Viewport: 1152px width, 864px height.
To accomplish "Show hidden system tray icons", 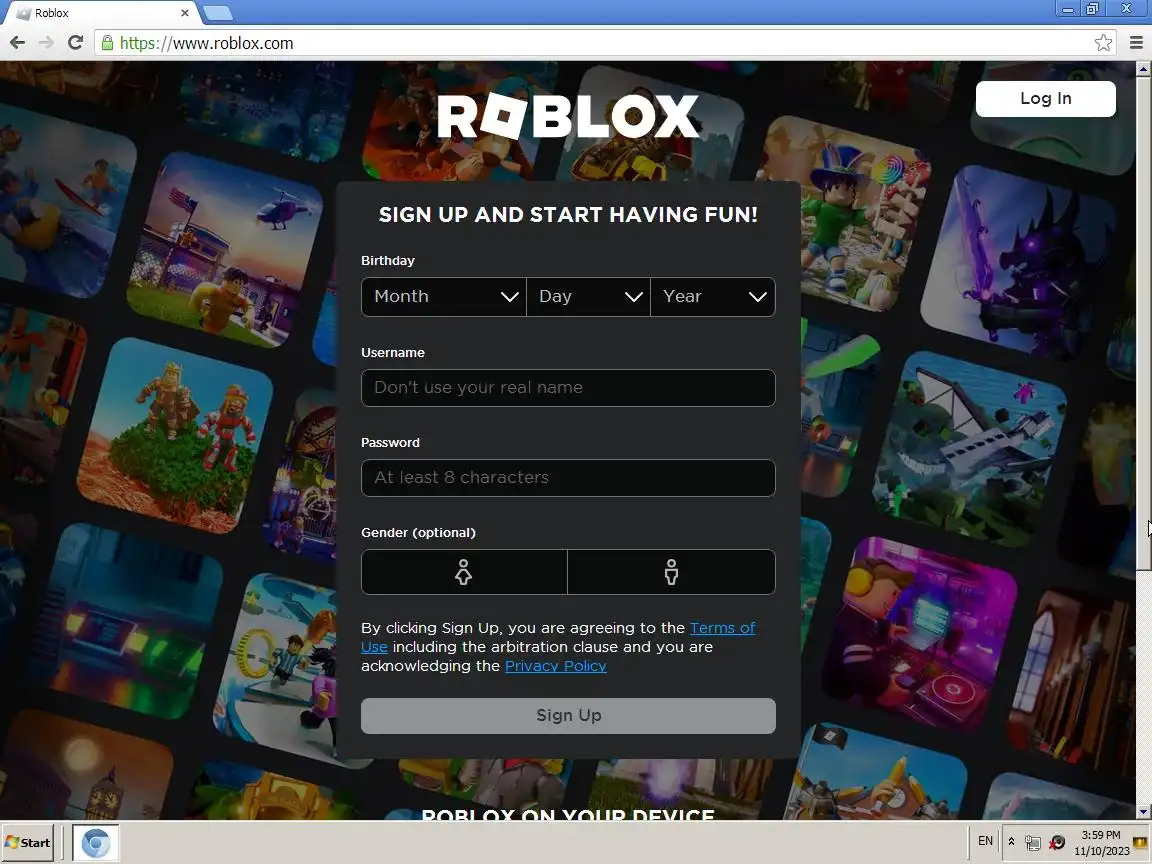I will point(1011,842).
